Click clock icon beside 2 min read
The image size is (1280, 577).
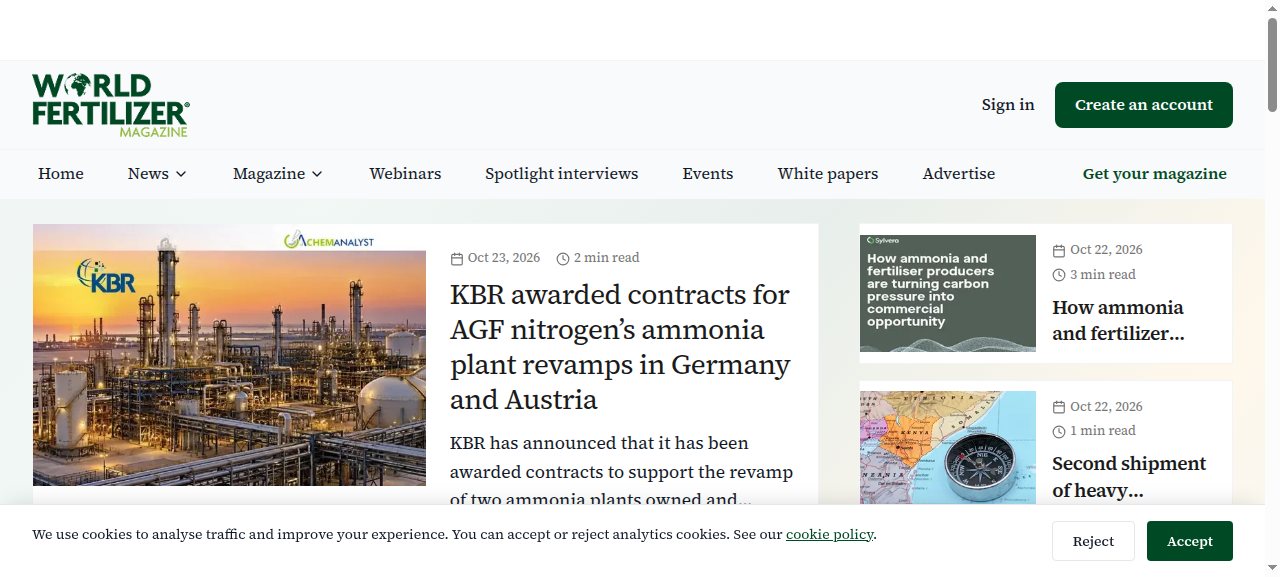point(563,259)
